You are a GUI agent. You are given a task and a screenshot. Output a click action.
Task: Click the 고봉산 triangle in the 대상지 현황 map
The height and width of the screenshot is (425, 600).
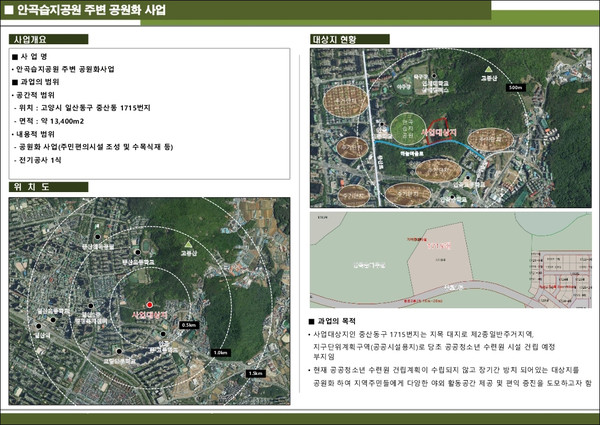point(488,69)
